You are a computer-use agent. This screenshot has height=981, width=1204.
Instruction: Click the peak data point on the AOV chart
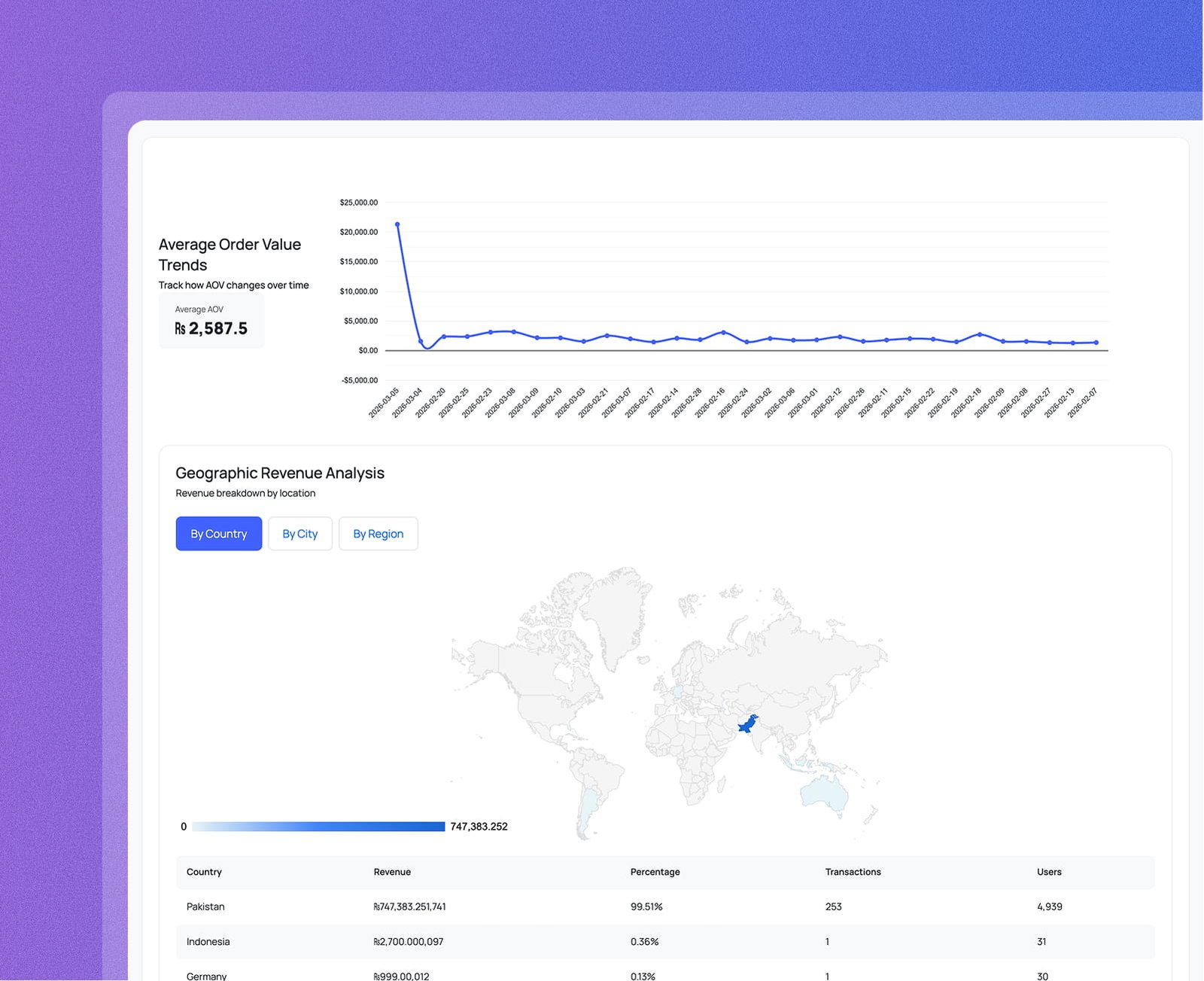(x=398, y=224)
